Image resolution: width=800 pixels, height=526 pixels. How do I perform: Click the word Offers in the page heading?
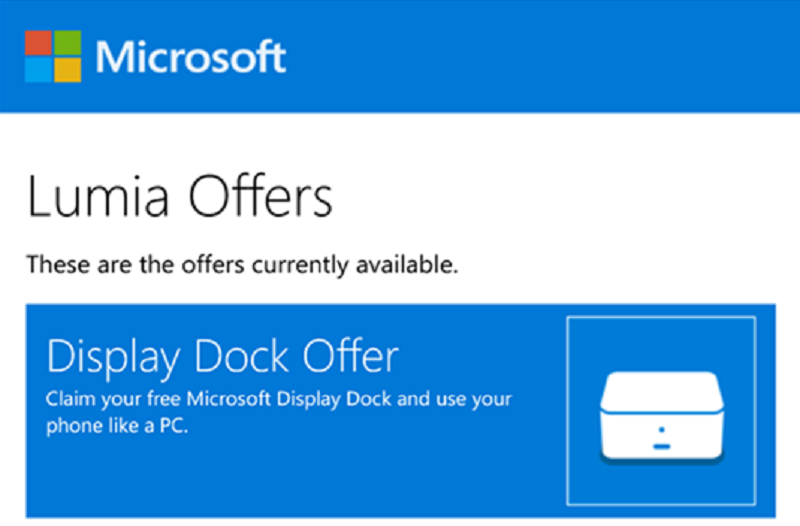(x=261, y=196)
